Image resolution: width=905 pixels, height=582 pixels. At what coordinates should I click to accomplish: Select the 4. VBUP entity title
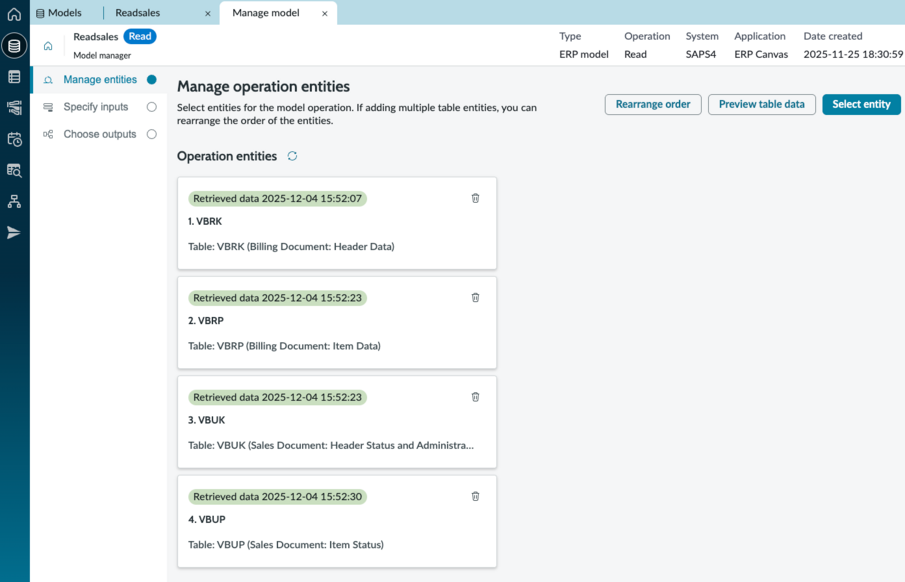pyautogui.click(x=207, y=519)
